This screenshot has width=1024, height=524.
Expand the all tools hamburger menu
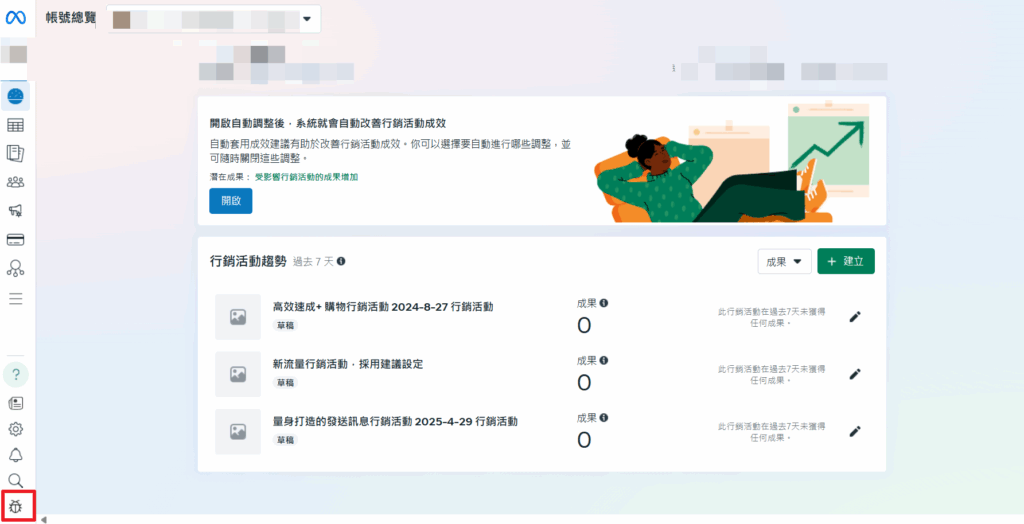pyautogui.click(x=16, y=299)
